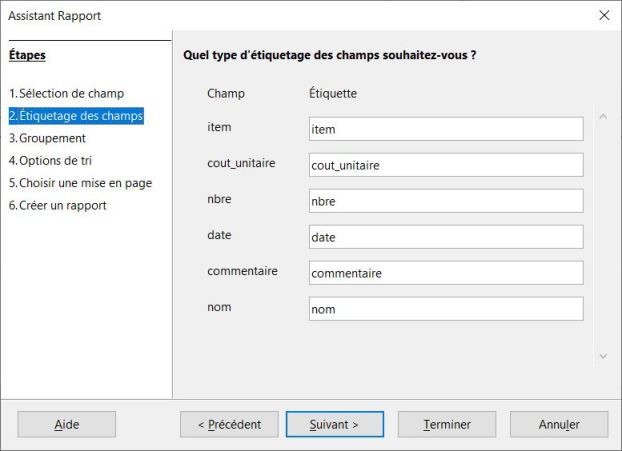Image resolution: width=622 pixels, height=451 pixels.
Task: Jump to step 4 Options de tri
Action: [56, 160]
